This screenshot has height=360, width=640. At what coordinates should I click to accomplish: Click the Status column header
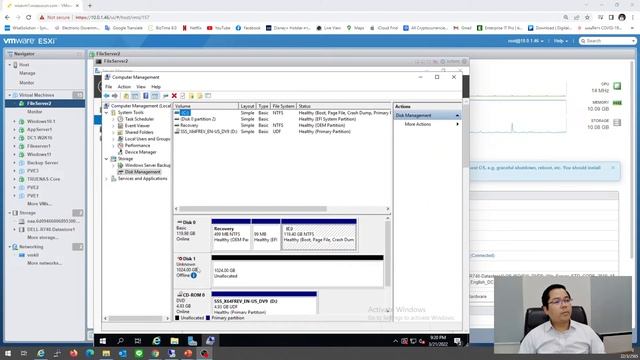point(344,106)
